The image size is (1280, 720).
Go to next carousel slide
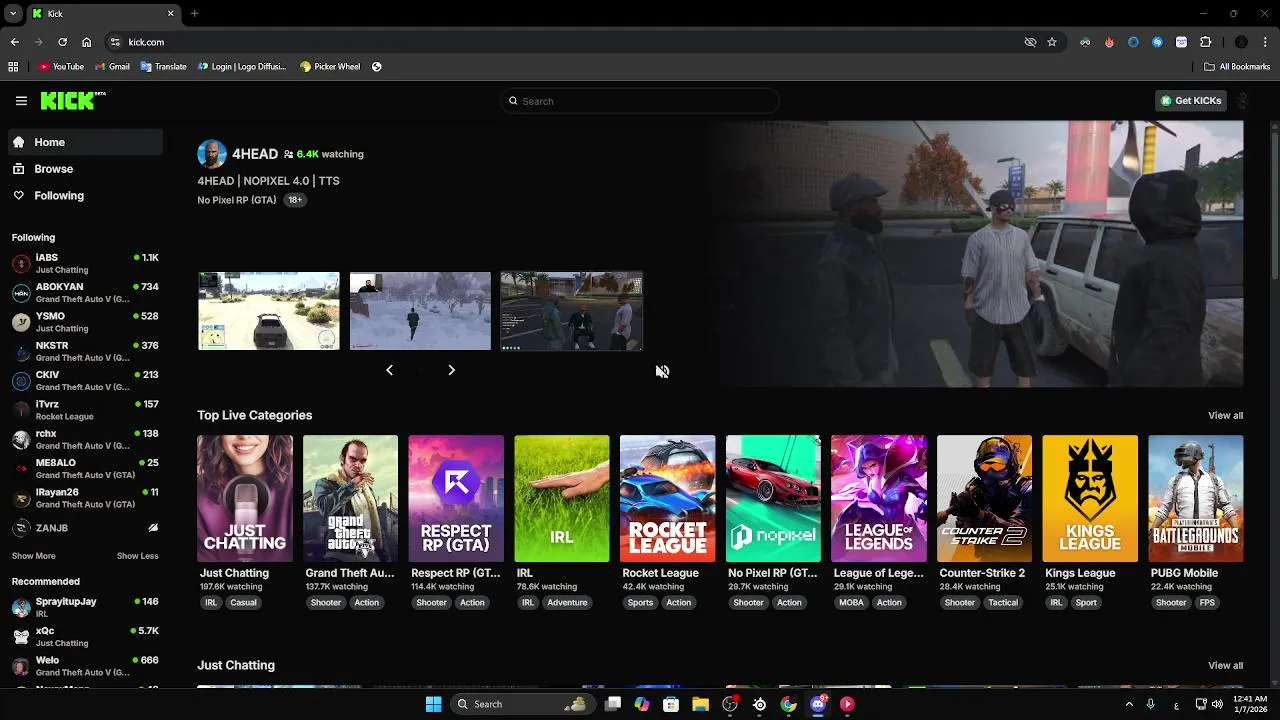click(451, 370)
